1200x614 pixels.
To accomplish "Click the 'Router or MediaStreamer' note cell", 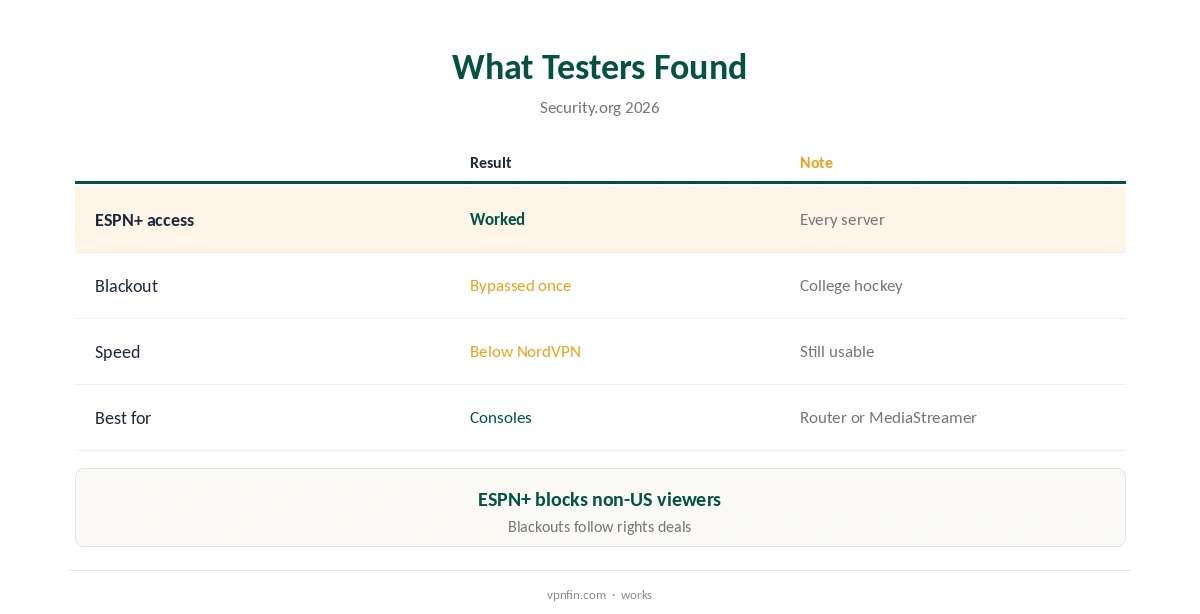I will (888, 417).
